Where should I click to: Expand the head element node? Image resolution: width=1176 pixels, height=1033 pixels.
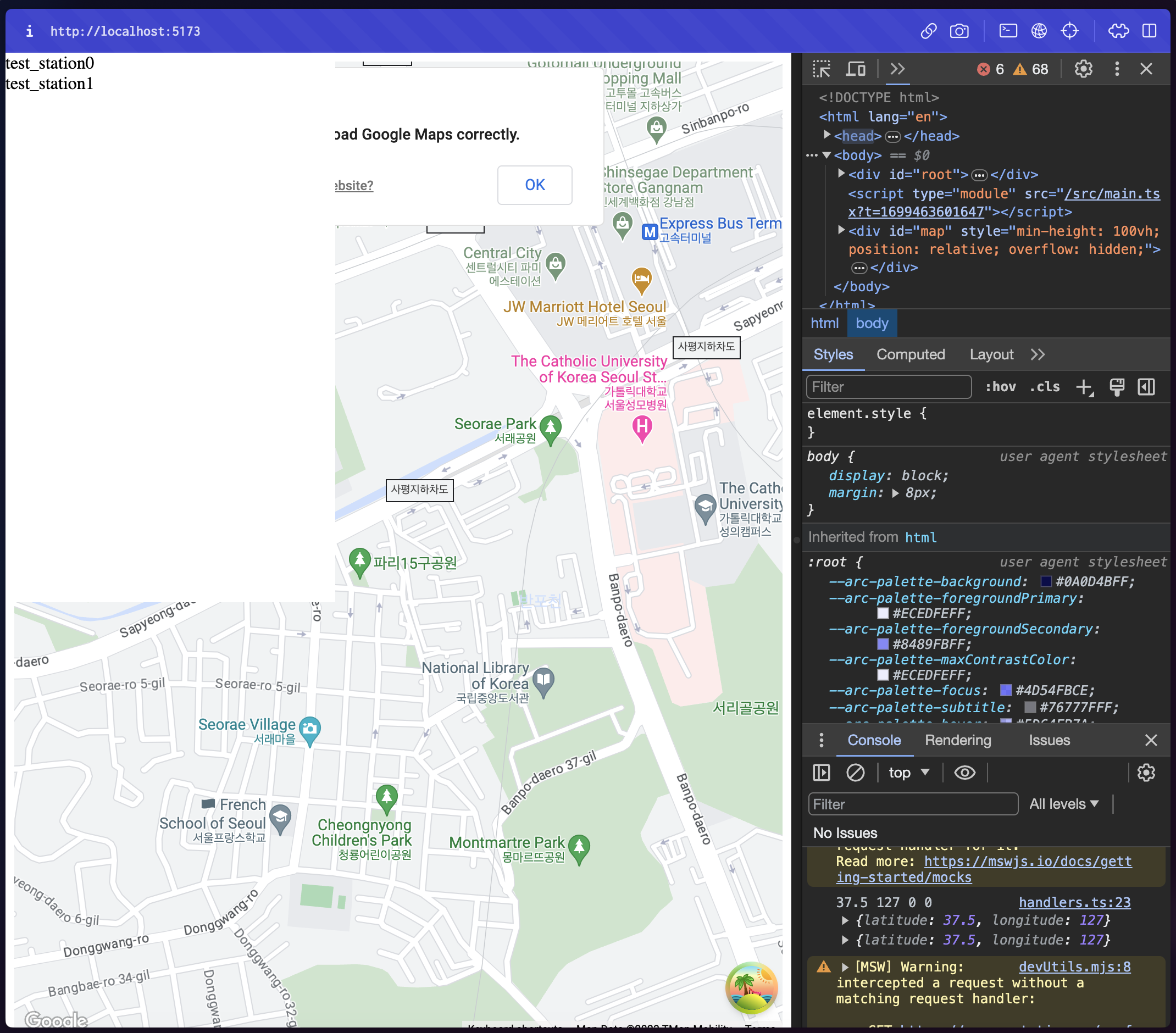point(826,135)
